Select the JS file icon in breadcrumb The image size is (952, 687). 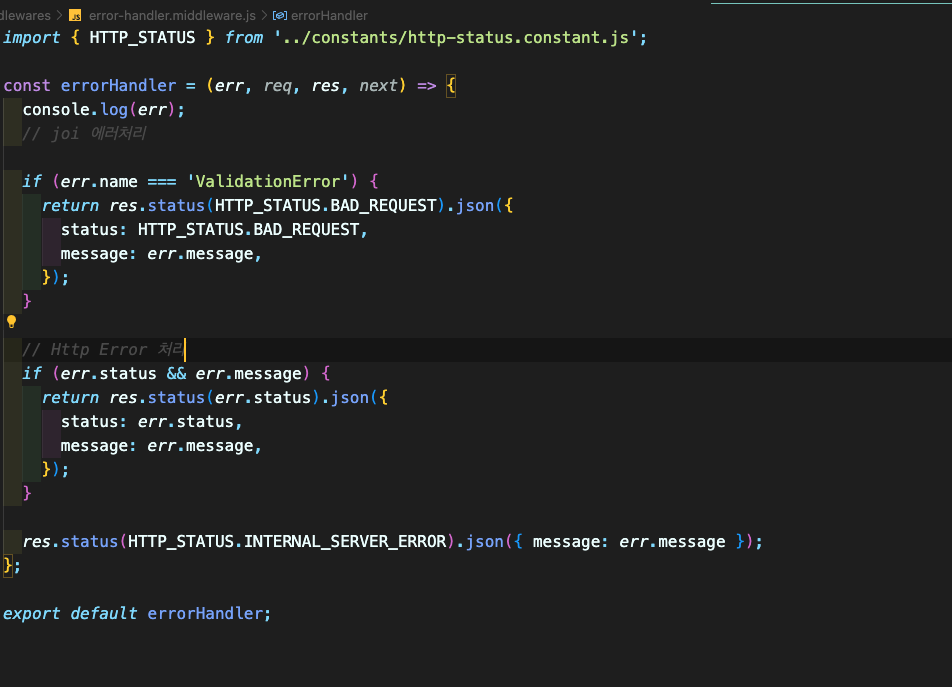coord(75,15)
